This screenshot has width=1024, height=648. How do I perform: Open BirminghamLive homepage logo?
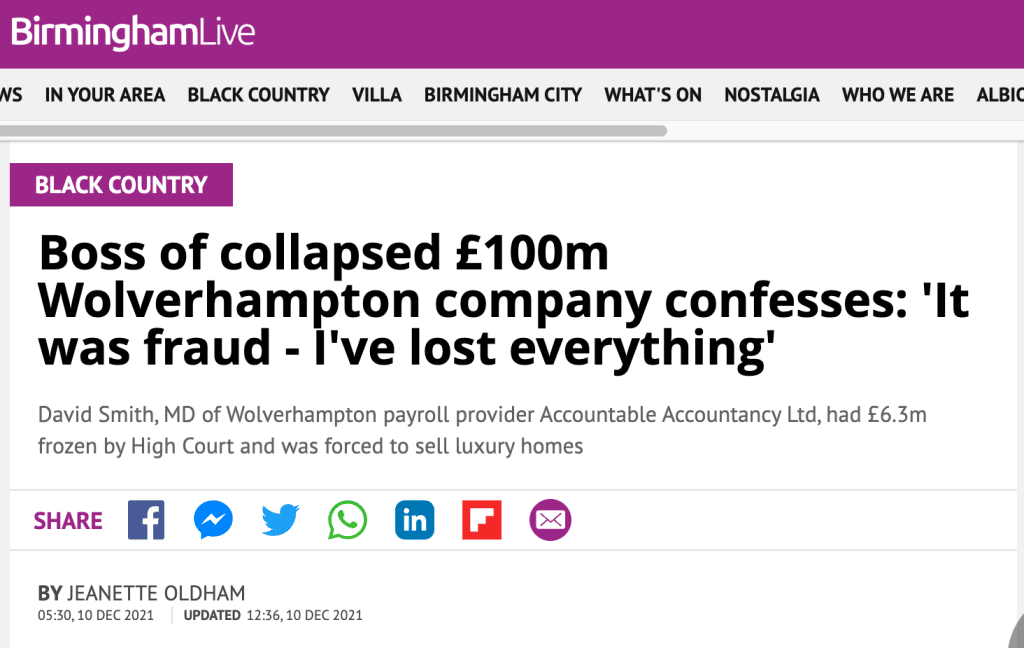133,33
